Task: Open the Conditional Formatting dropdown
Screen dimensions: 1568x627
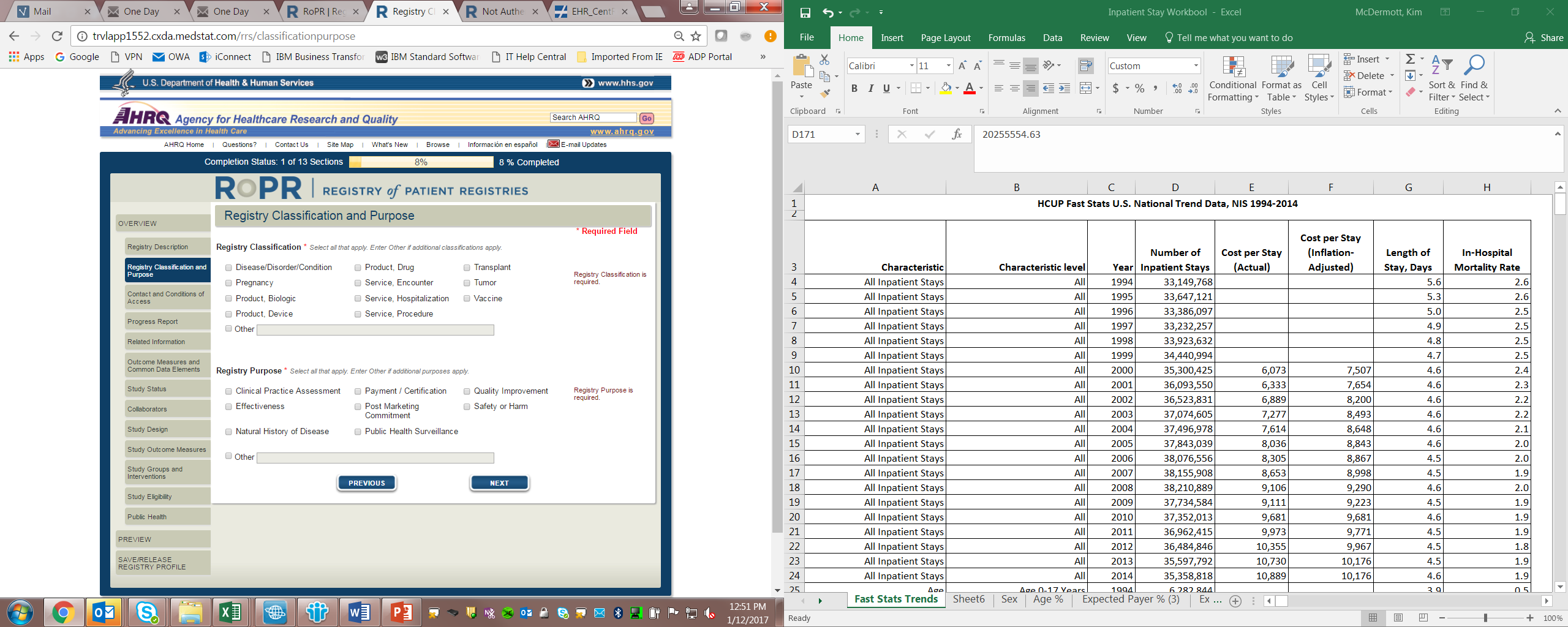Action: (1233, 78)
